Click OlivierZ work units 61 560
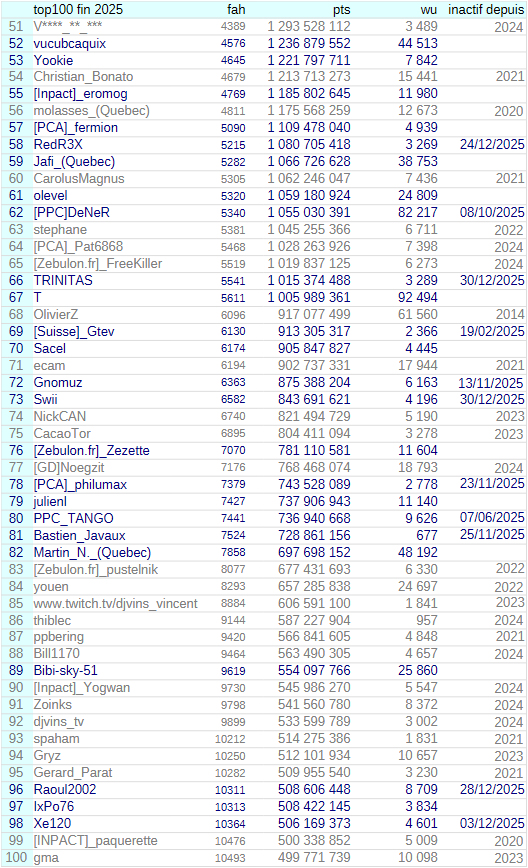The width and height of the screenshot is (528, 868). [x=418, y=314]
